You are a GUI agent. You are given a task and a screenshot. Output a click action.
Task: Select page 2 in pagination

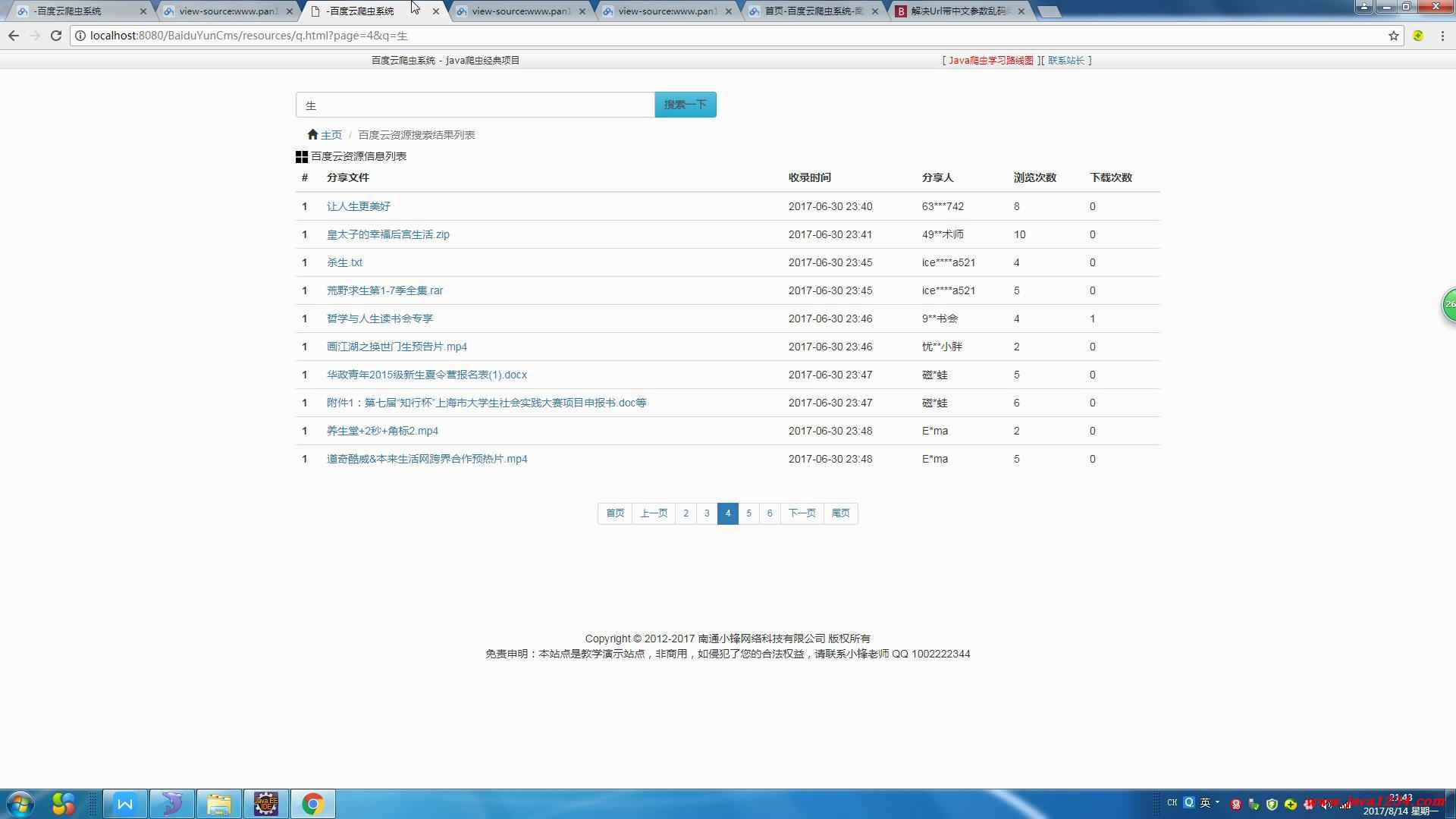[x=686, y=513]
